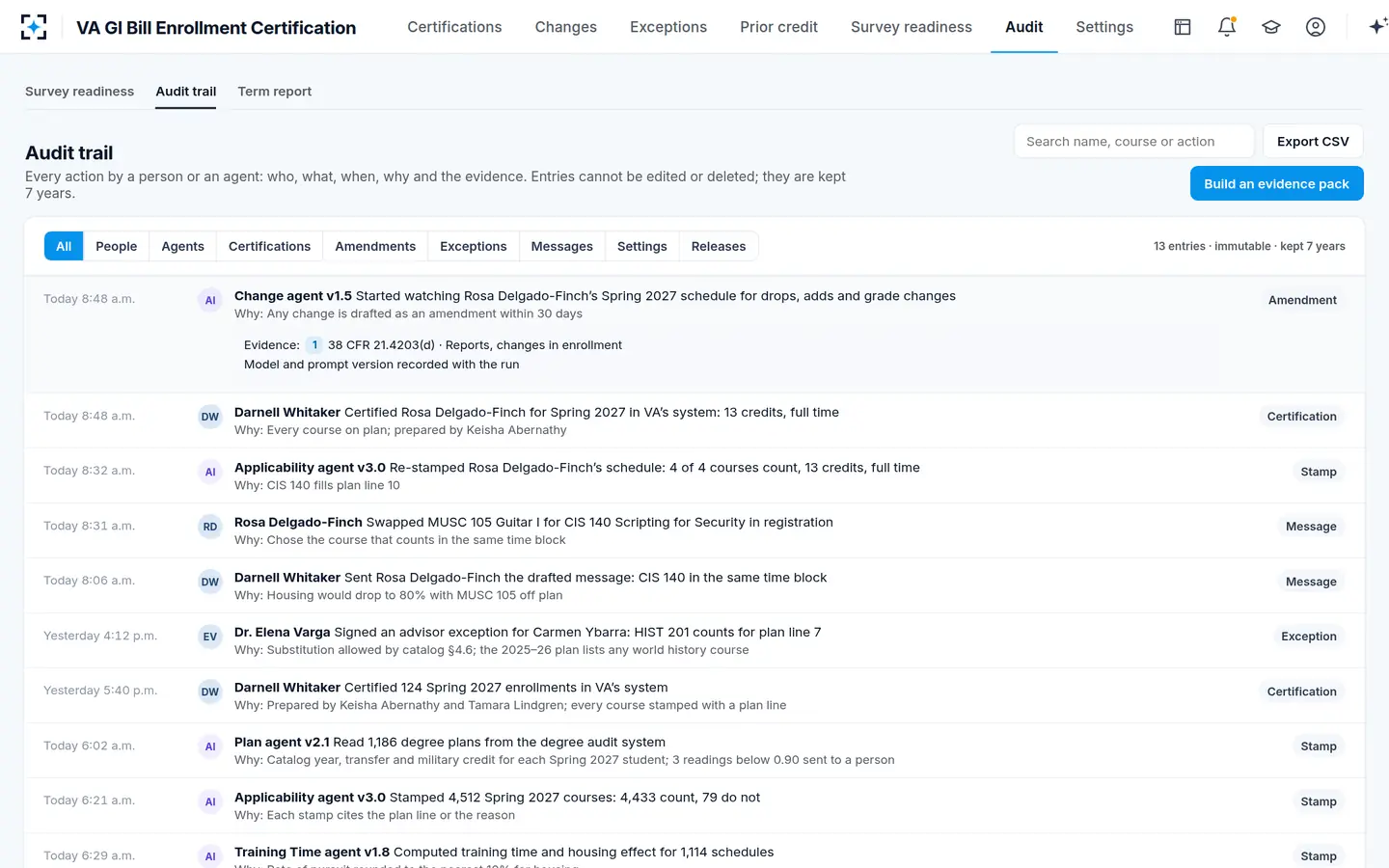Image resolution: width=1389 pixels, height=868 pixels.
Task: Select the All filter chip
Action: pos(64,246)
